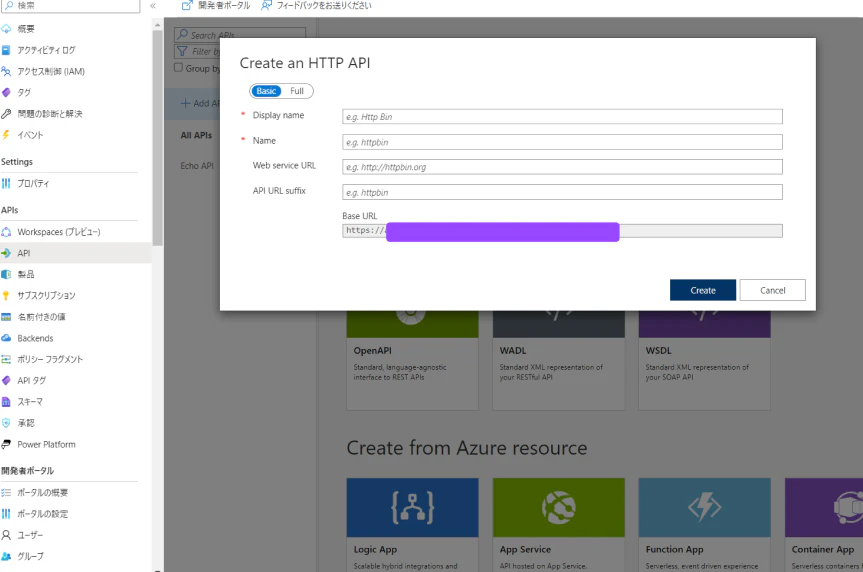Collapse the sidebar with the double chevron

153,6
